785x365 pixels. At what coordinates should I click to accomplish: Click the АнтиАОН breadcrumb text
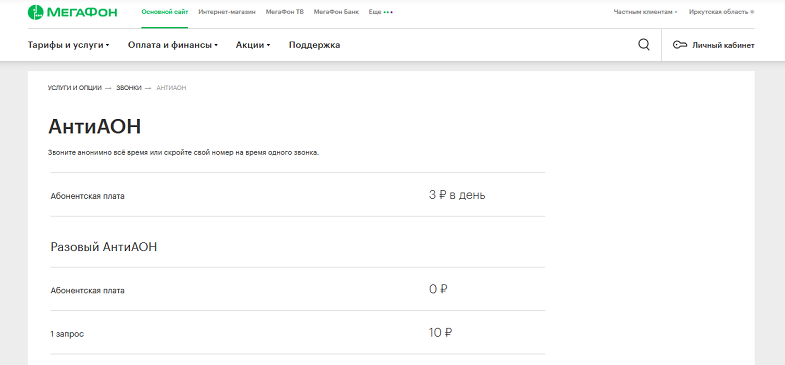(x=171, y=88)
